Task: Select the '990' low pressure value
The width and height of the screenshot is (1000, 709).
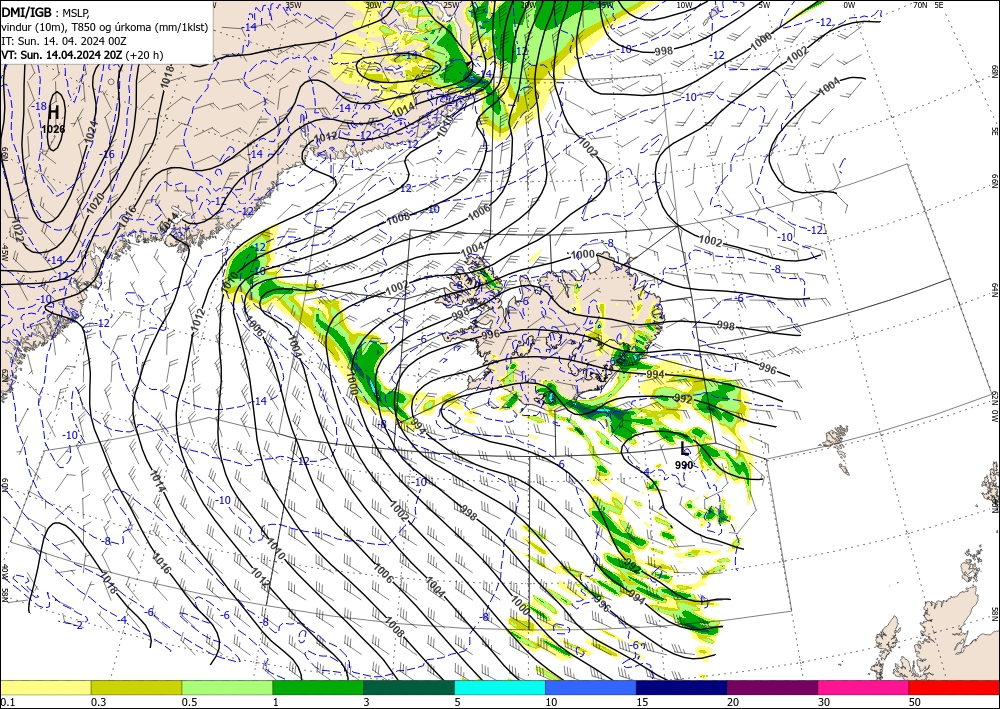Action: click(684, 465)
